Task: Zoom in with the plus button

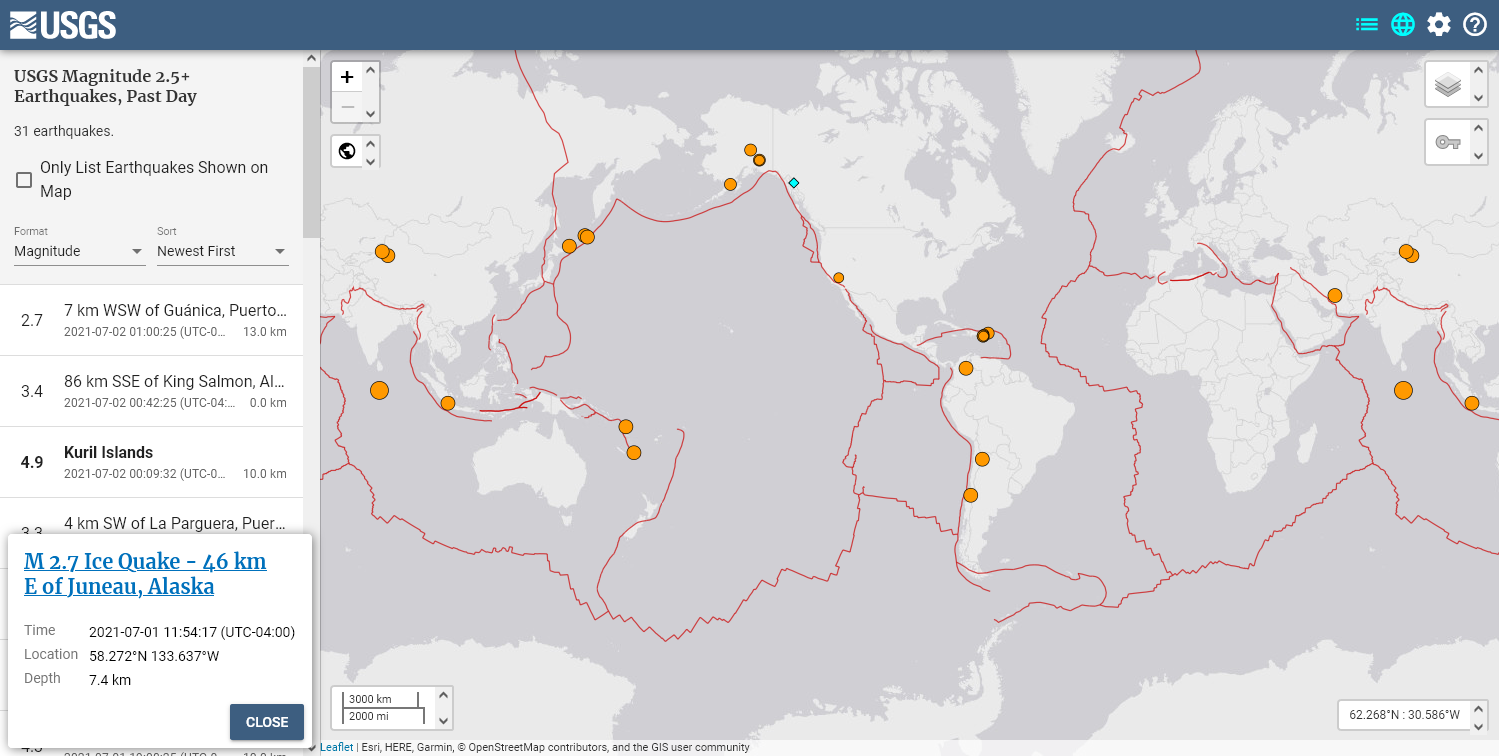Action: 347,77
